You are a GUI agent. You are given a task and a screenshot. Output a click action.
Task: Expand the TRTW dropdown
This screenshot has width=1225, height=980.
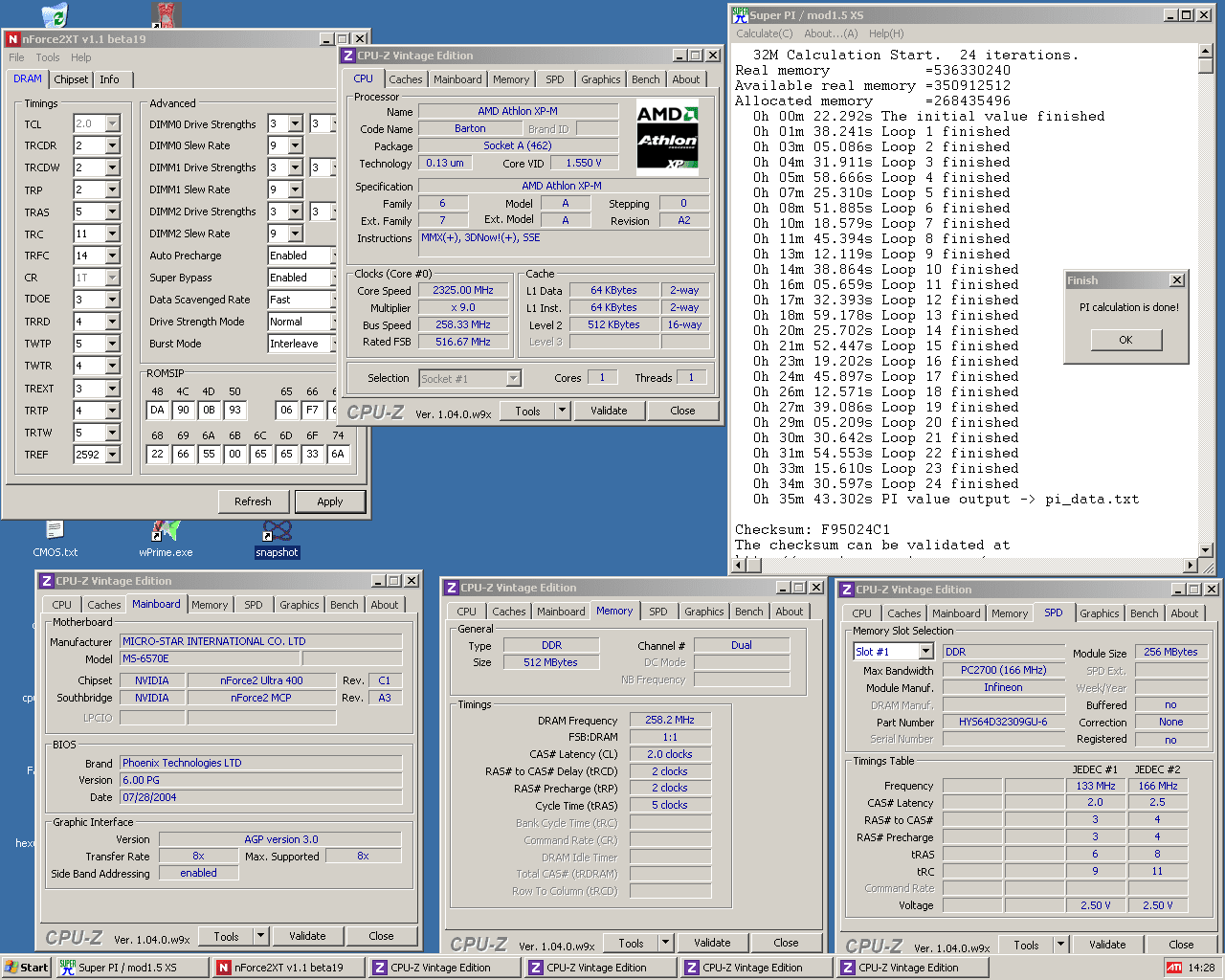click(113, 433)
